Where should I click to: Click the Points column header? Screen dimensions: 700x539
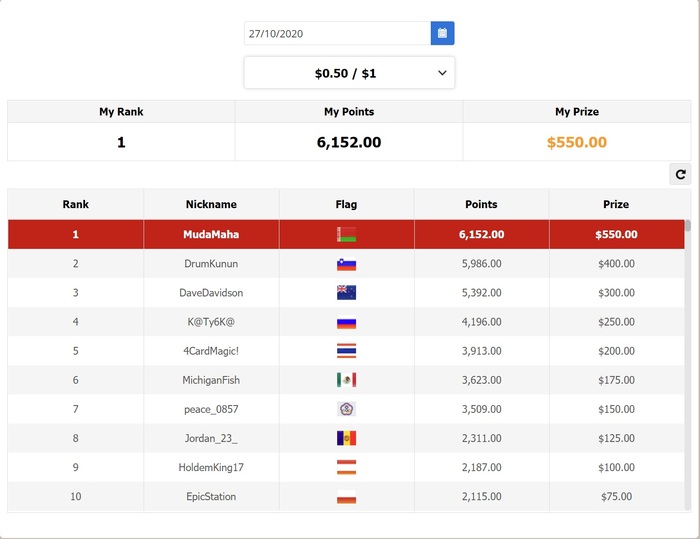click(x=481, y=204)
